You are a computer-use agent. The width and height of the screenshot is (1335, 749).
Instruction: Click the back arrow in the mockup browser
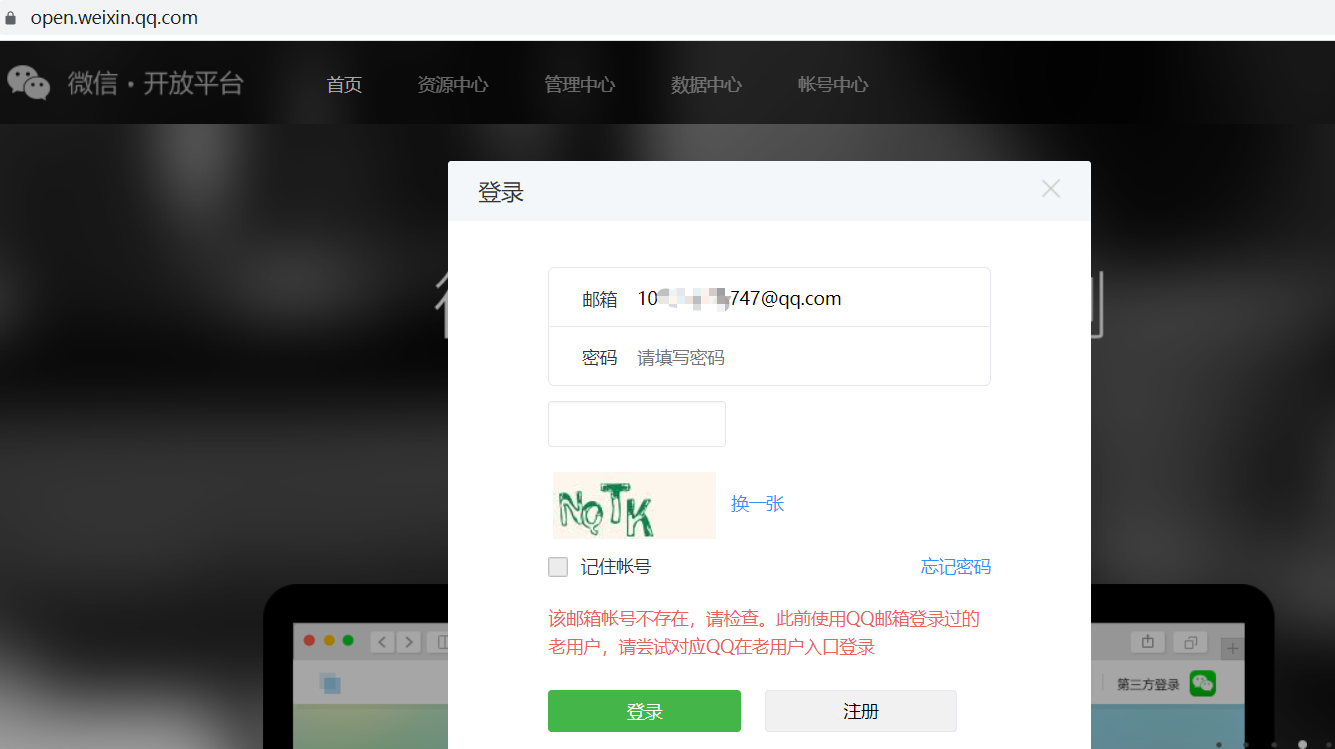click(382, 641)
